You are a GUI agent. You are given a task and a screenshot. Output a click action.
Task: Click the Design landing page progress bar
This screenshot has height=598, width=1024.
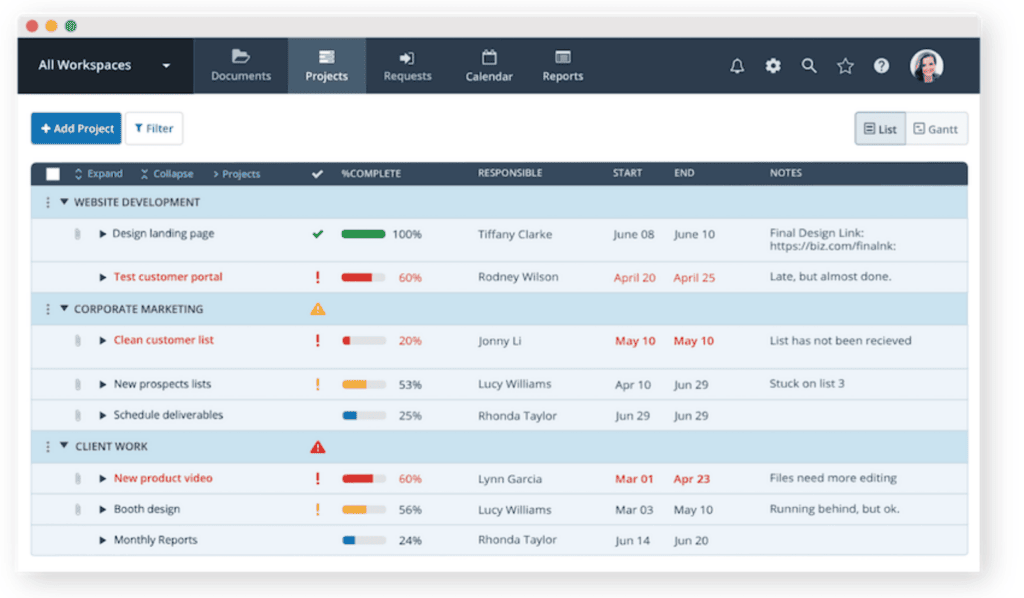tap(363, 234)
